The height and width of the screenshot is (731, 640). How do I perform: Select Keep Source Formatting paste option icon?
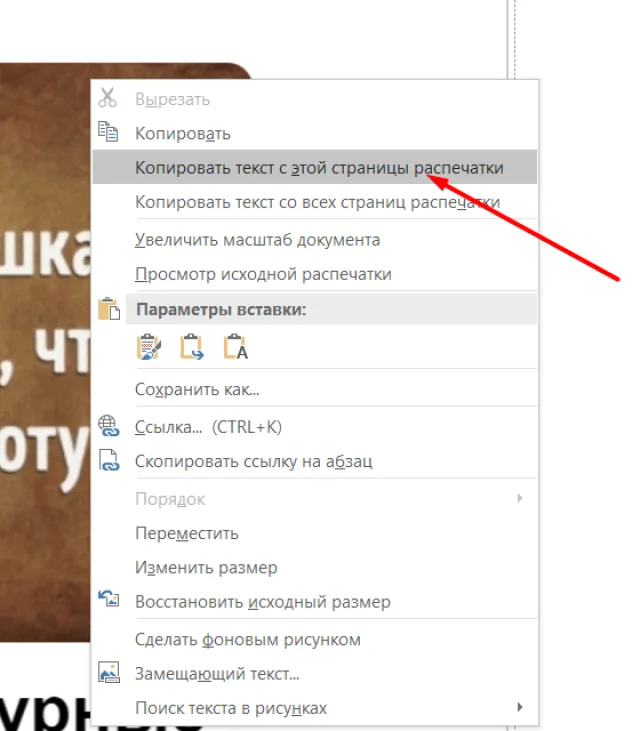click(149, 347)
